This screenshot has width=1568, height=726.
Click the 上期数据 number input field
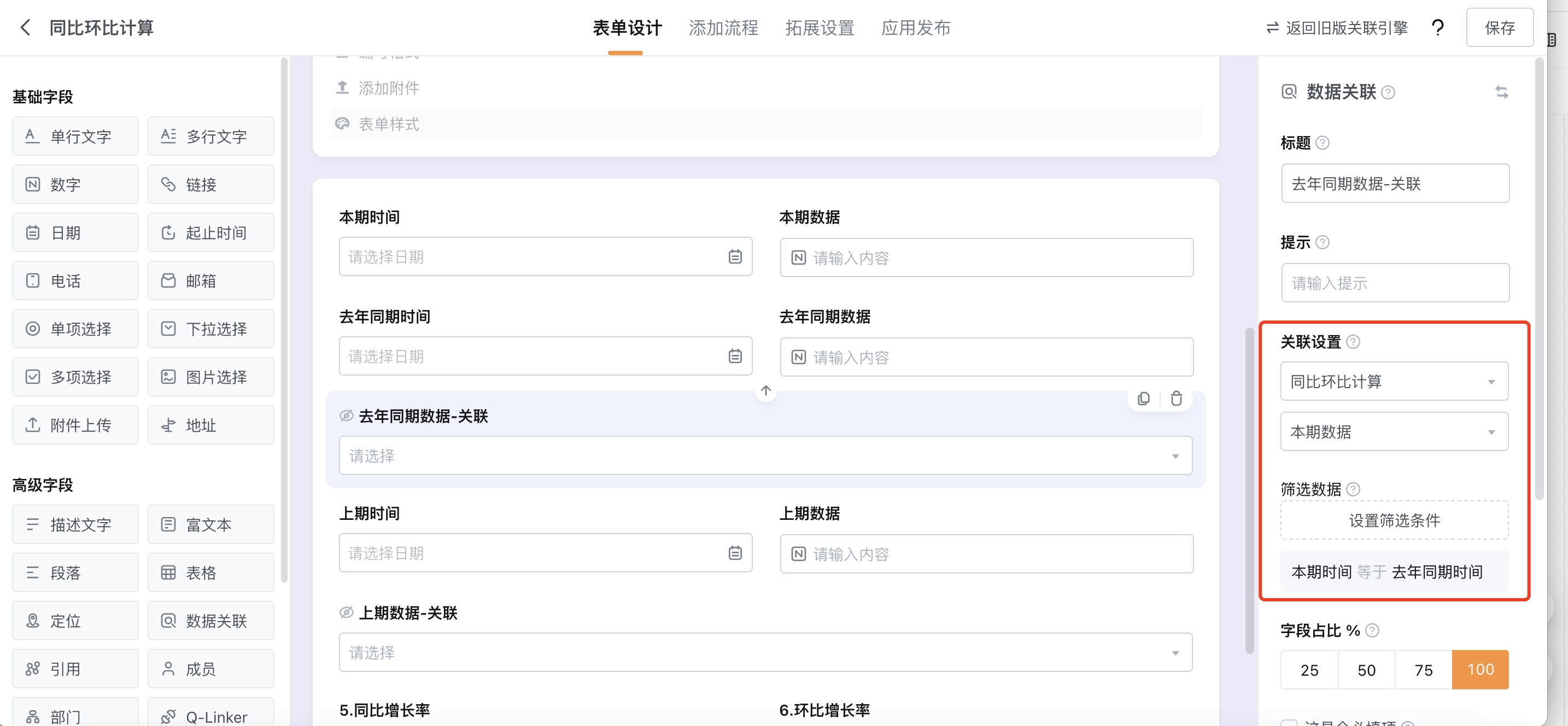tap(987, 554)
